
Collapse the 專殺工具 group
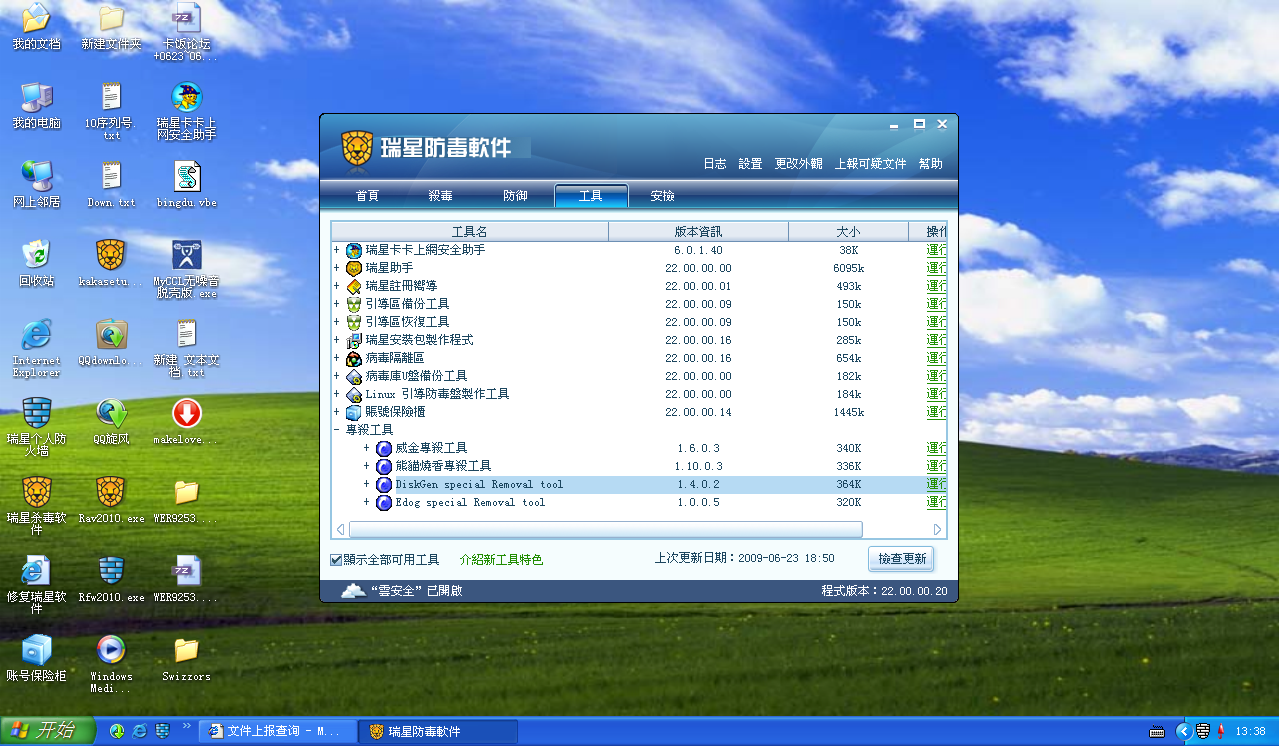337,430
